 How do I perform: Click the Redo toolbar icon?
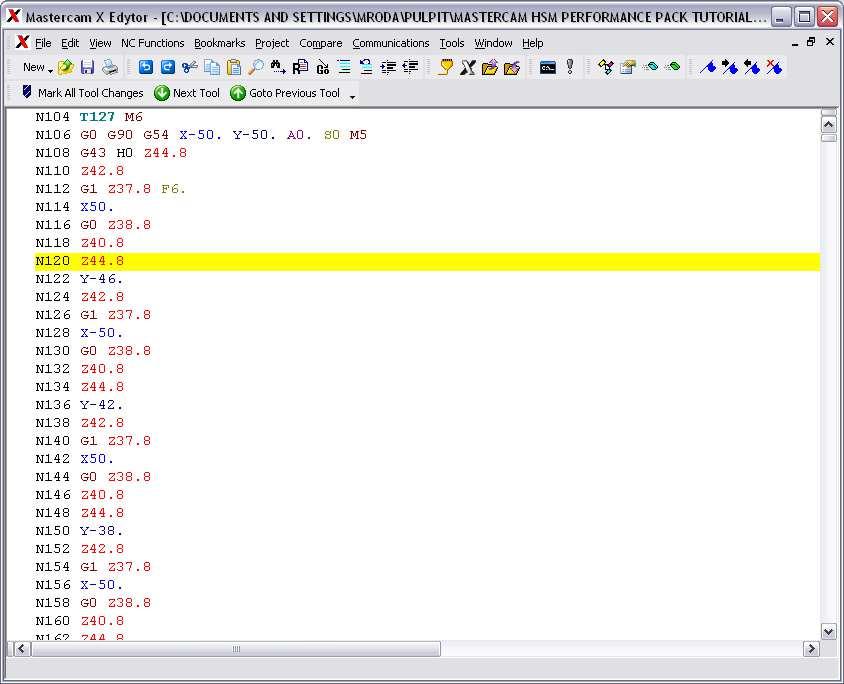pos(168,67)
